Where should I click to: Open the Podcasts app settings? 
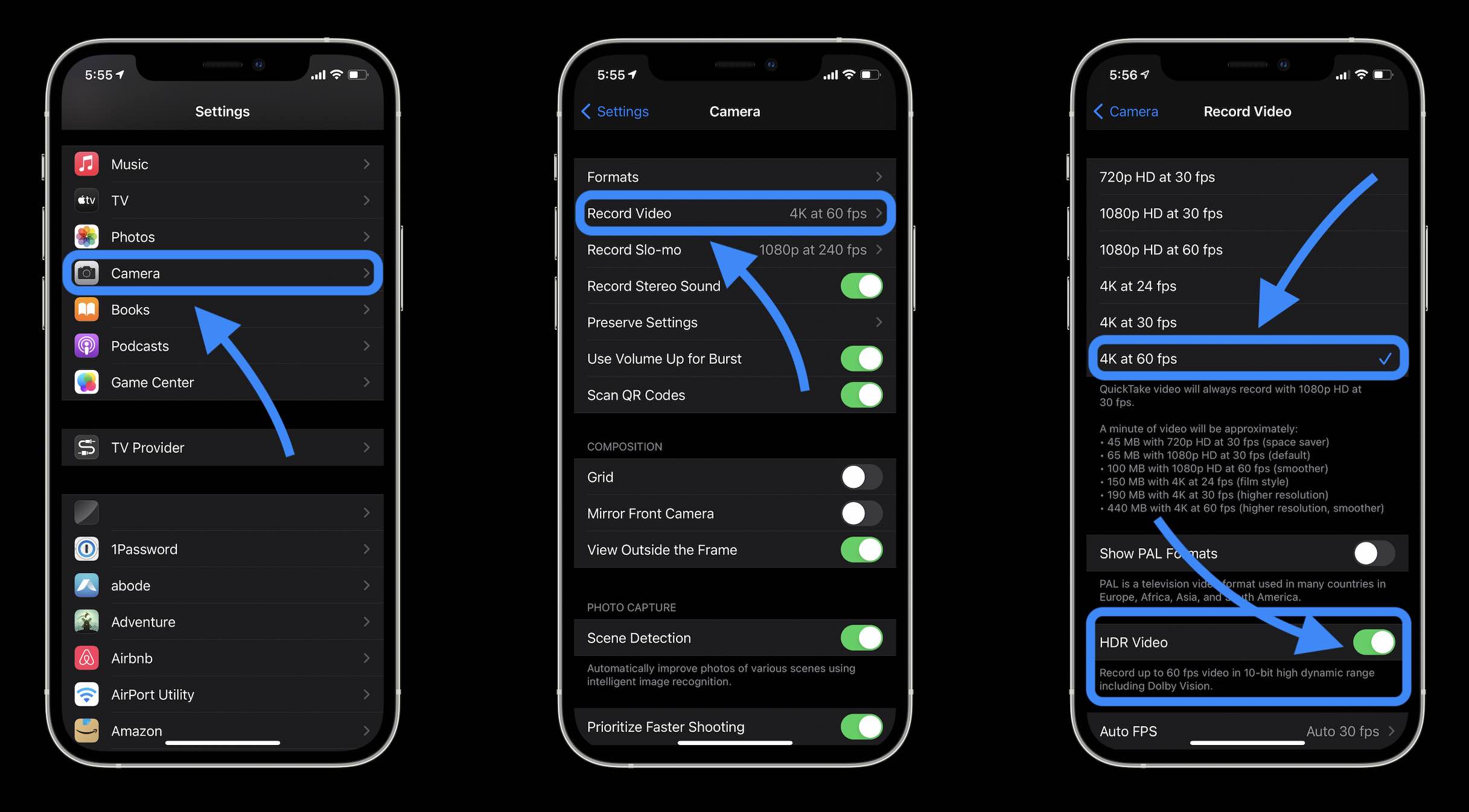coord(140,345)
